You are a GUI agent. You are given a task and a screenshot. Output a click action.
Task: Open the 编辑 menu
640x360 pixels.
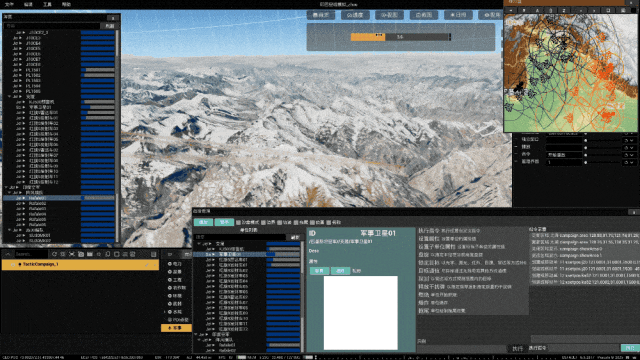click(28, 4)
